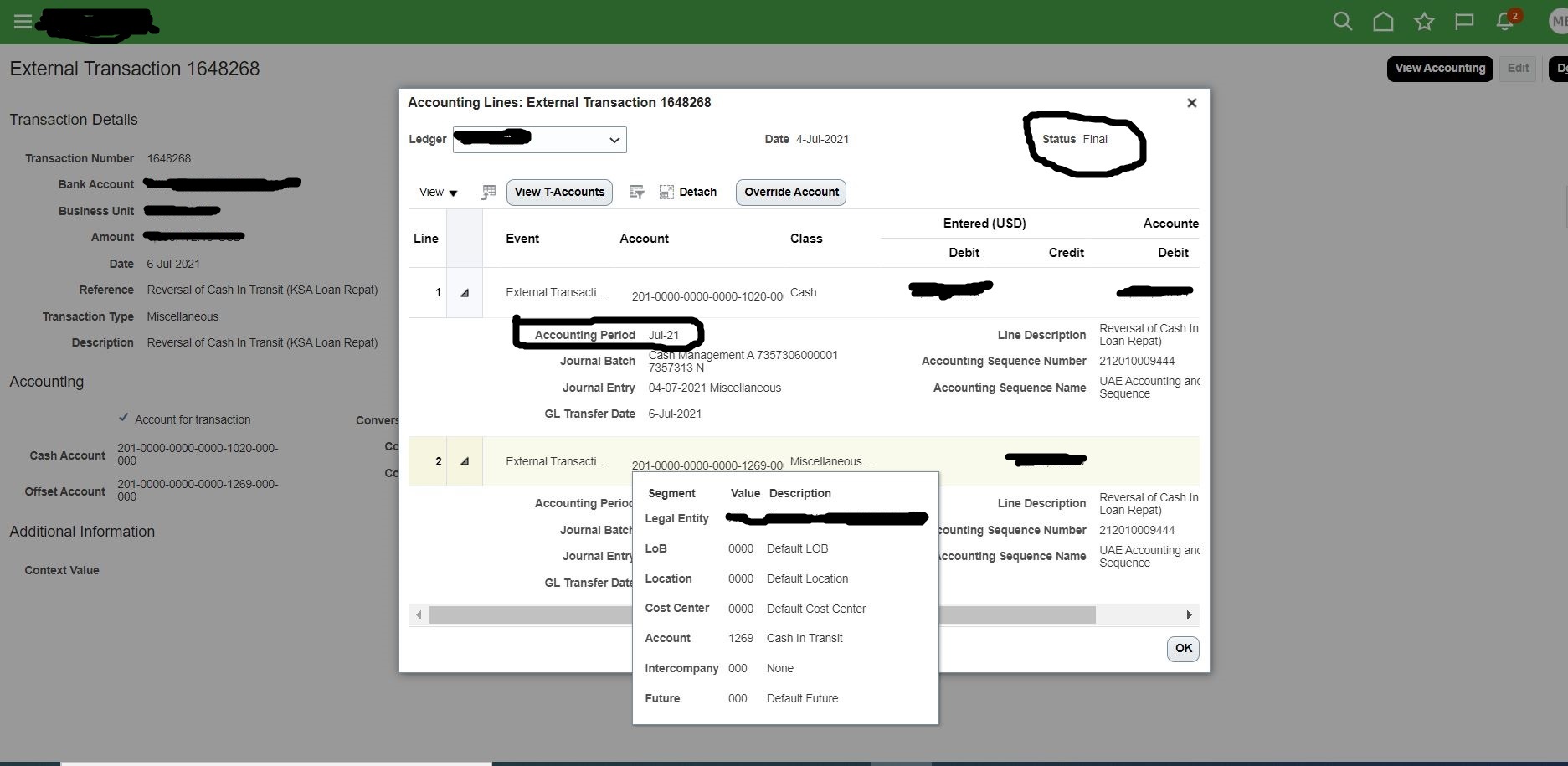The height and width of the screenshot is (766, 1568).
Task: Expand accounting details for line 2
Action: [x=465, y=460]
